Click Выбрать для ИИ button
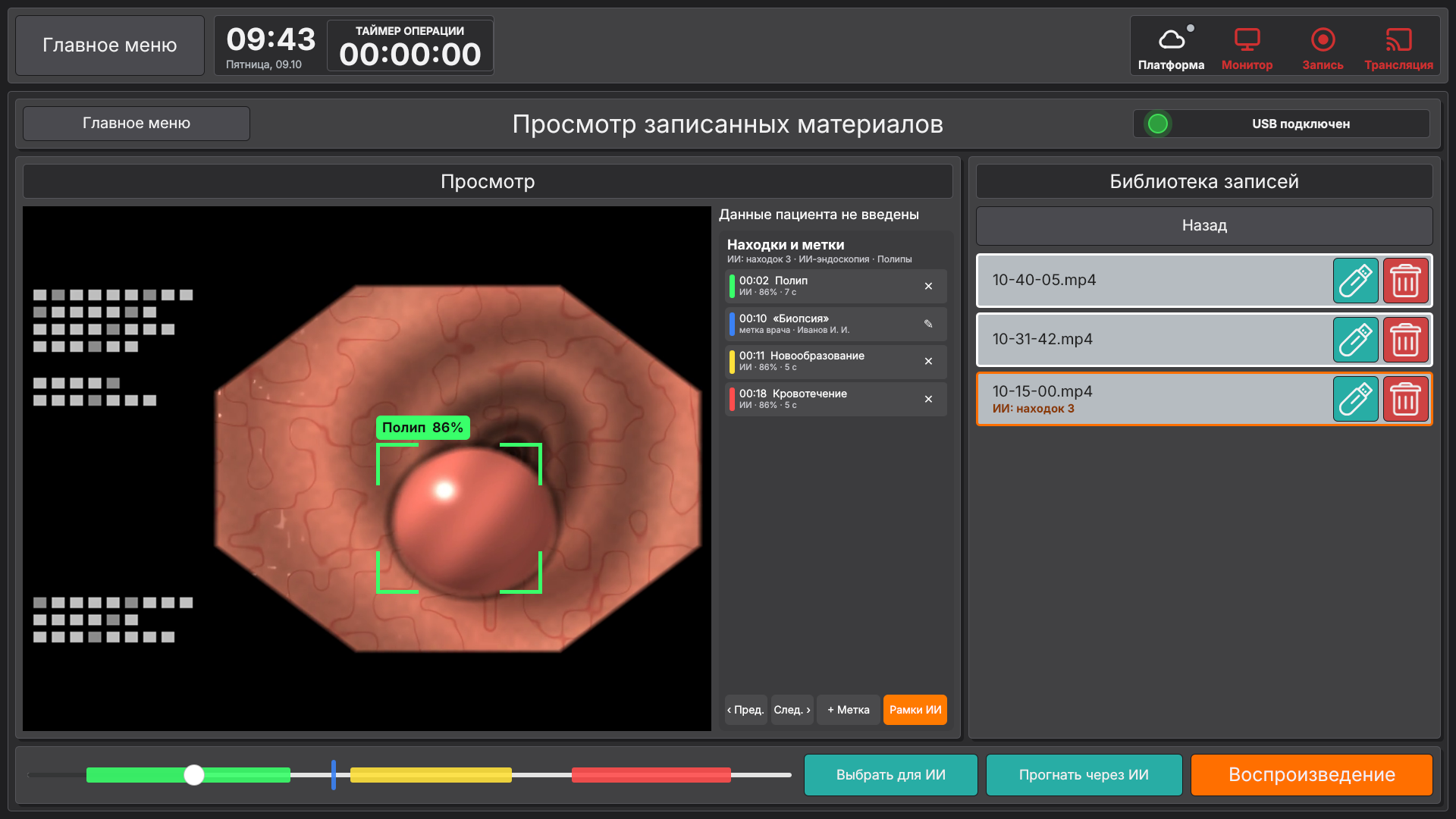This screenshot has height=819, width=1456. (x=890, y=775)
